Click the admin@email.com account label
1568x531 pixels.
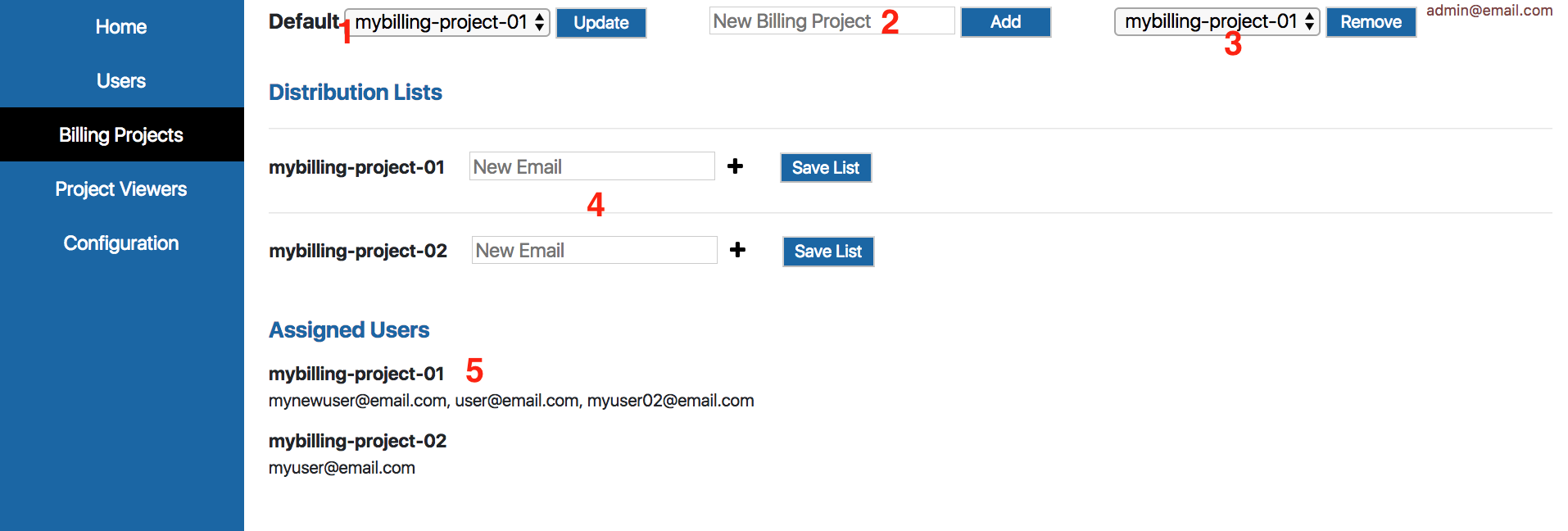1489,11
